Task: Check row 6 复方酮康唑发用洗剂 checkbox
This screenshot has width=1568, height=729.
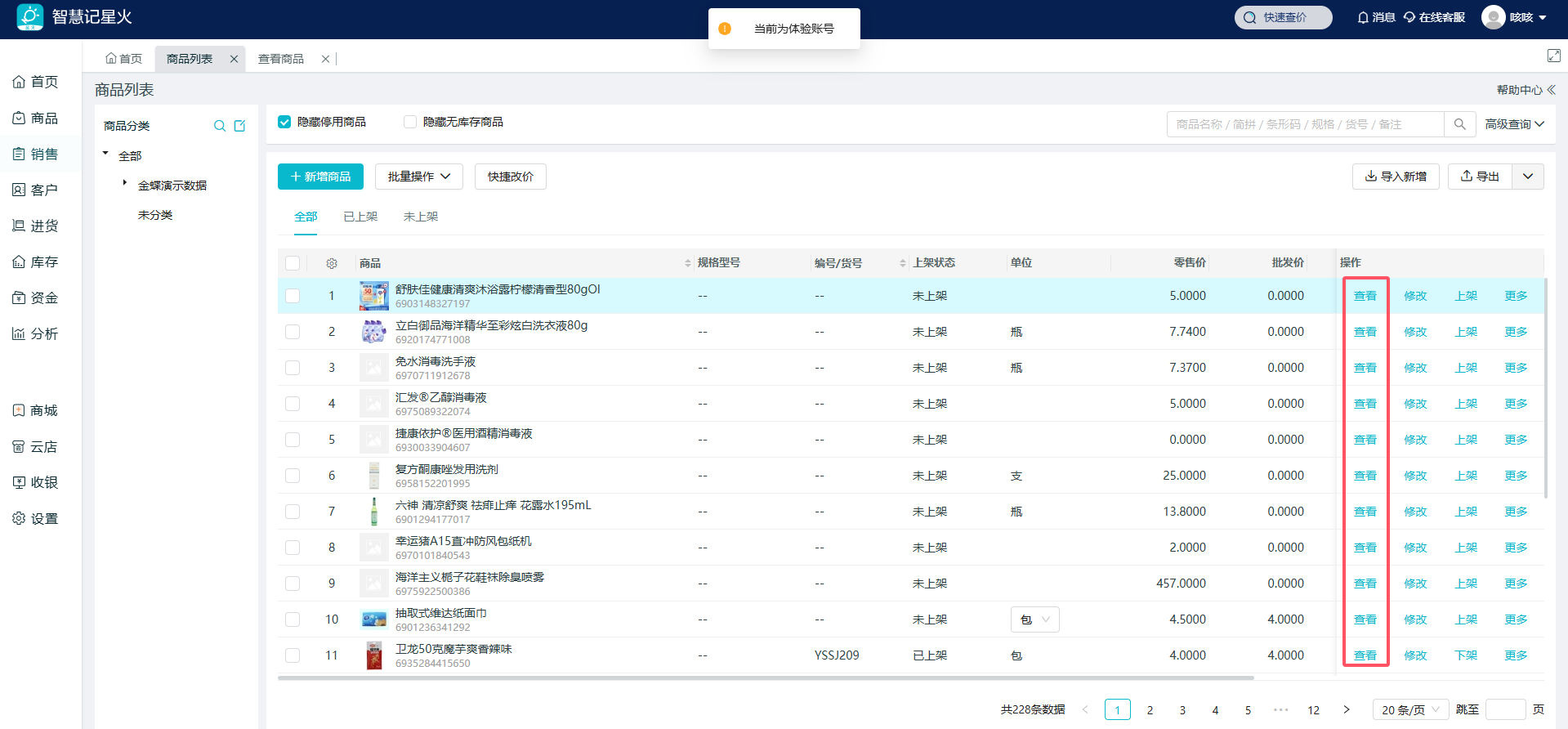Action: (293, 476)
